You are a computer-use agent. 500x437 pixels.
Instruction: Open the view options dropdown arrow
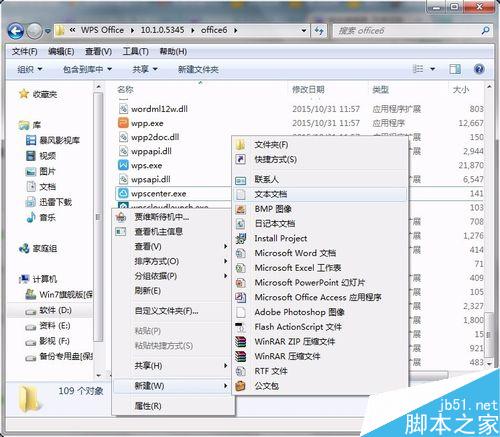coord(433,69)
